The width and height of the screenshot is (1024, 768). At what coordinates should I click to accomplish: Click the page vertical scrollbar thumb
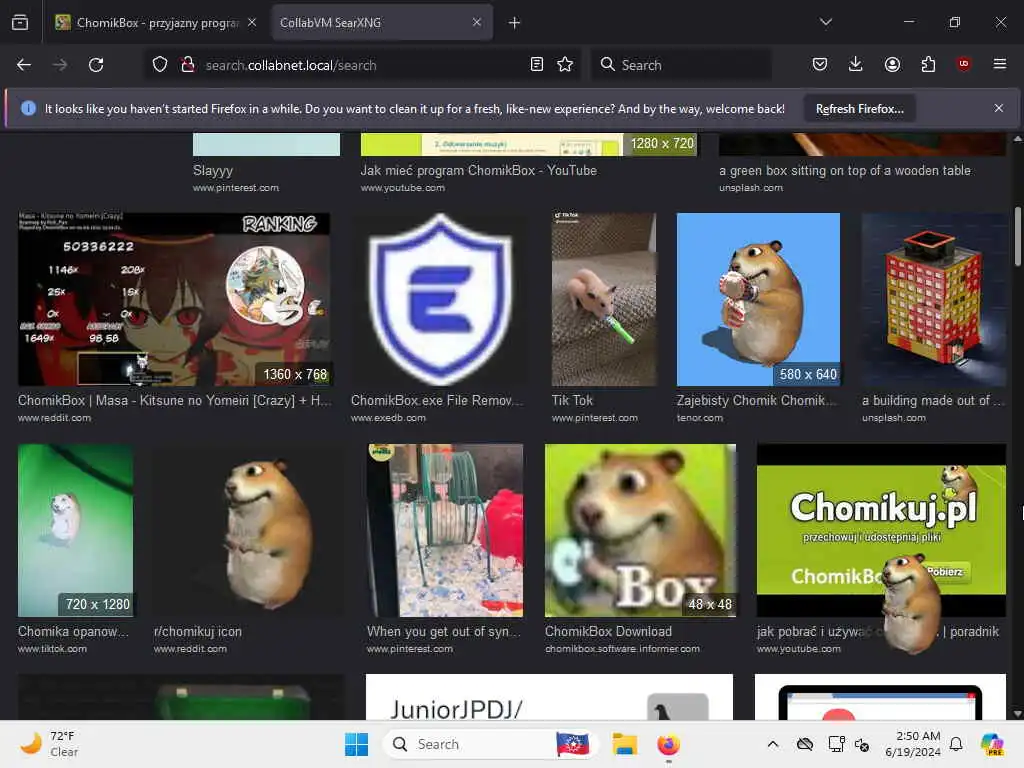[1017, 236]
